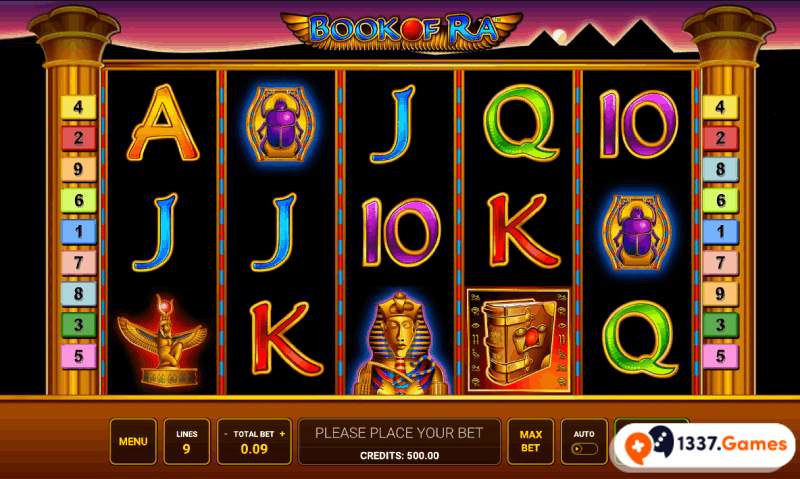Screen dimensions: 800x479
Task: Click the scarab symbol on the fifth reel
Action: (637, 232)
